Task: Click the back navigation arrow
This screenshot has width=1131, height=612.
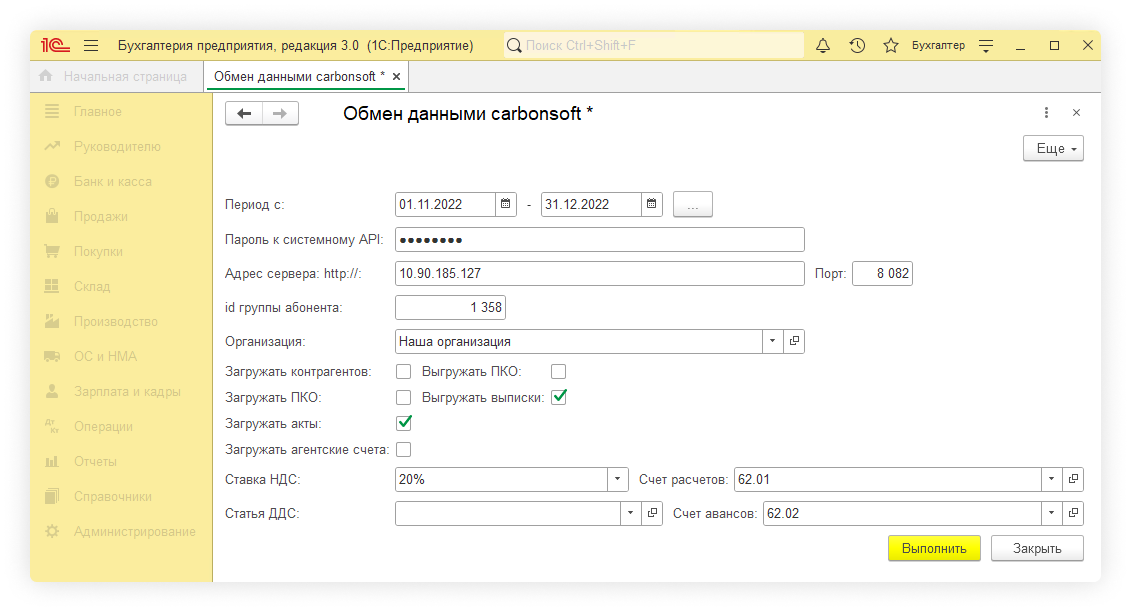Action: point(244,114)
